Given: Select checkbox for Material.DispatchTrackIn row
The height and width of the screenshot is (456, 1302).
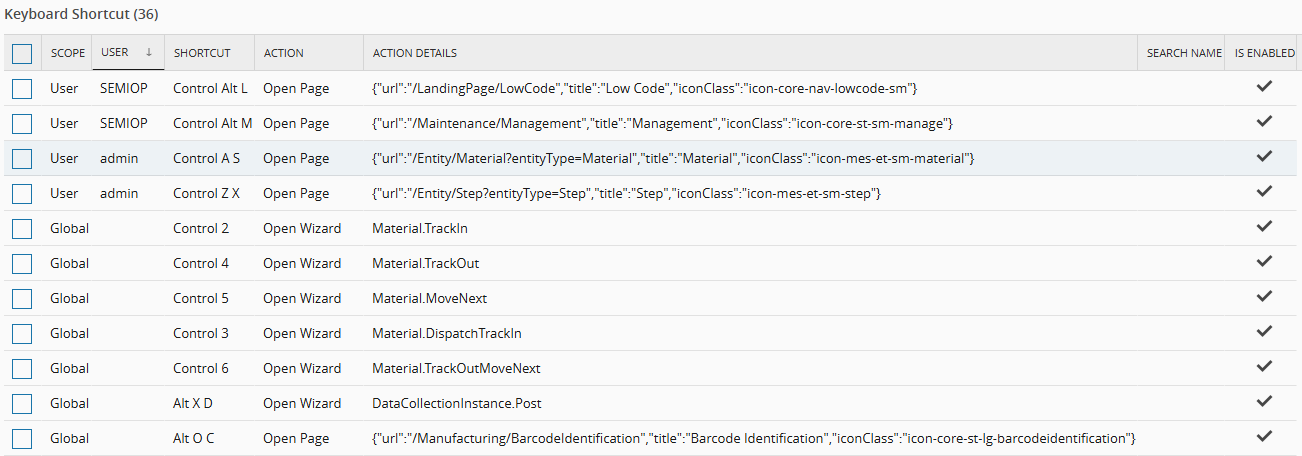Looking at the screenshot, I should 22,334.
